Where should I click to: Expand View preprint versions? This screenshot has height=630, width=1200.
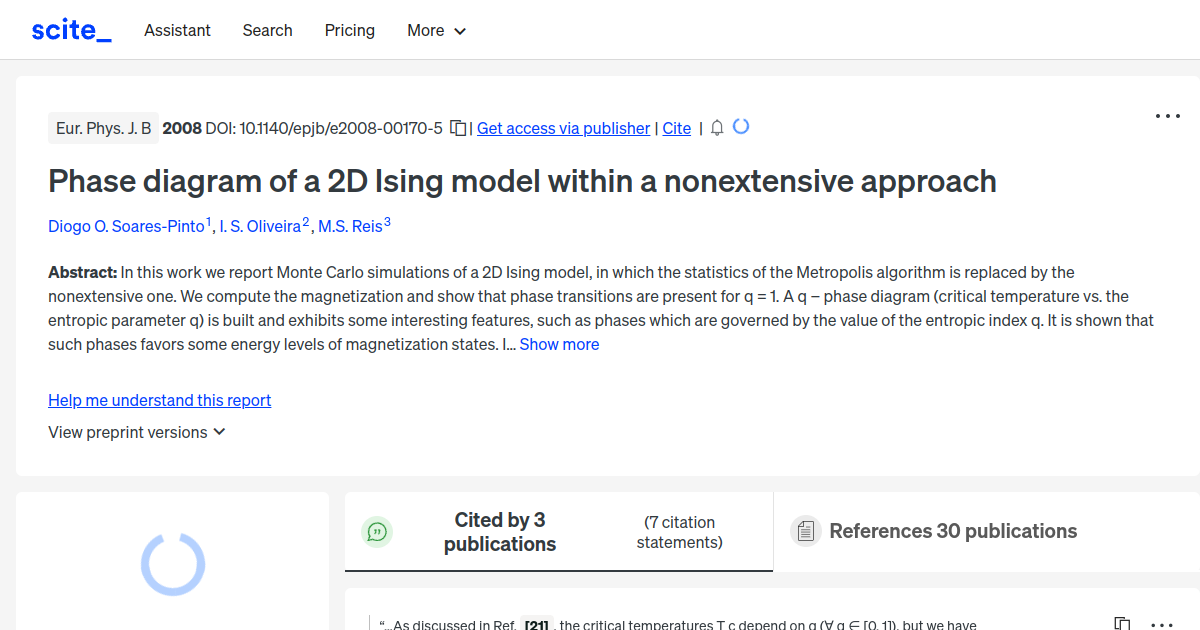(137, 432)
